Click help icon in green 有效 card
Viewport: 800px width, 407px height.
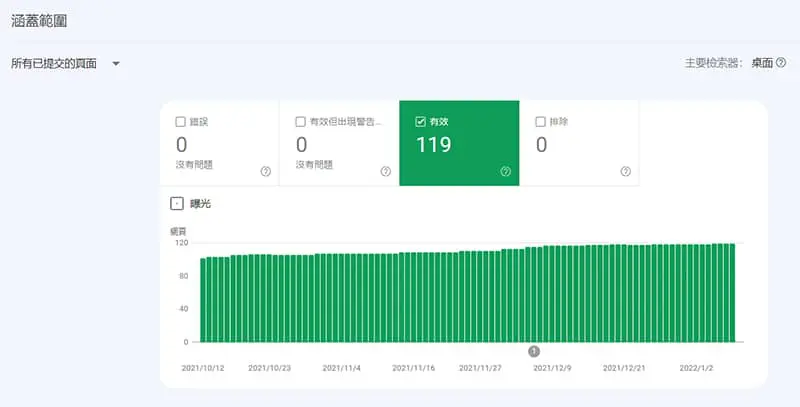pos(505,171)
